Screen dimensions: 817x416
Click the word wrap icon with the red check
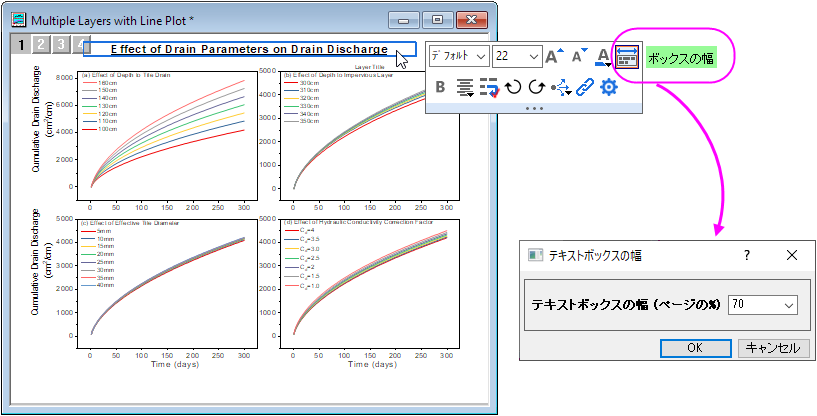489,87
